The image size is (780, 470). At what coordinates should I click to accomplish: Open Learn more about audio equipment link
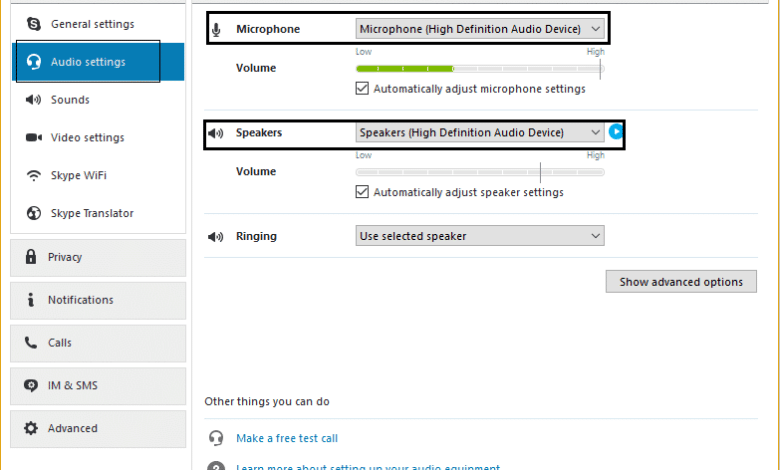[368, 467]
